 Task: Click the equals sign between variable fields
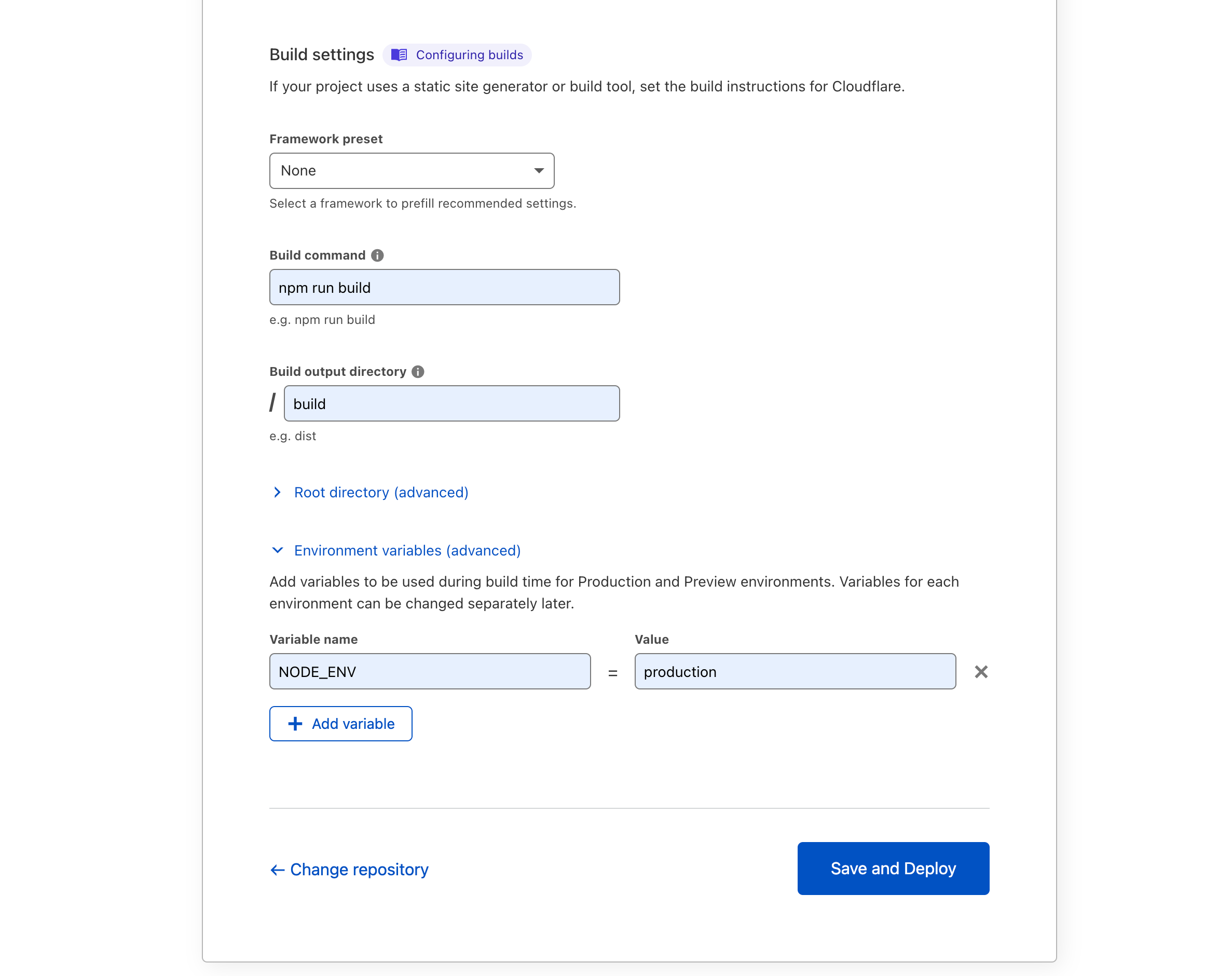[612, 673]
